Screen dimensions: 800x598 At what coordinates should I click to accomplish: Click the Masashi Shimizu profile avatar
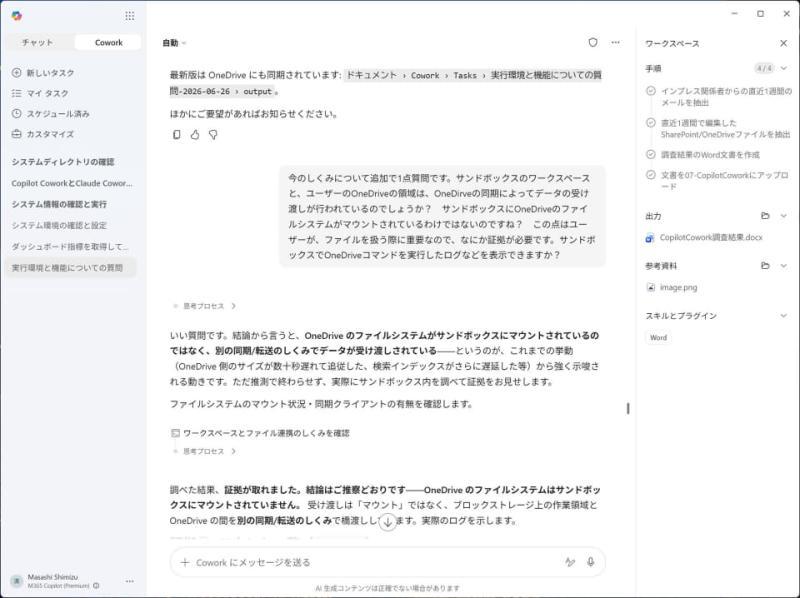(17, 581)
